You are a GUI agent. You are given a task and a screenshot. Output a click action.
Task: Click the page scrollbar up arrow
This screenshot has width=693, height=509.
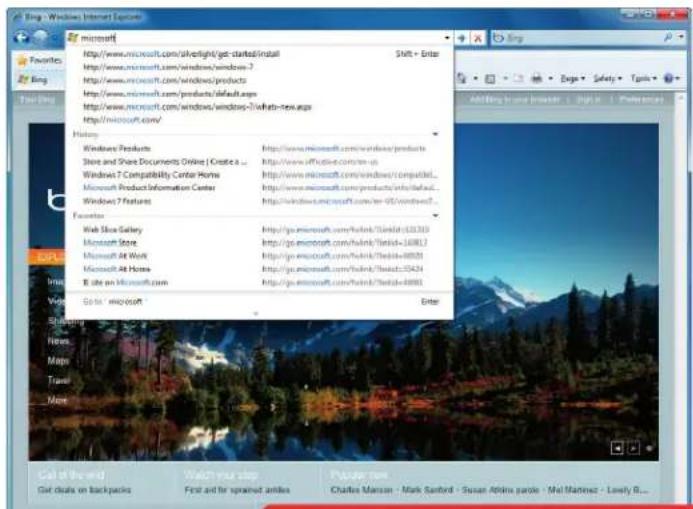(x=682, y=97)
